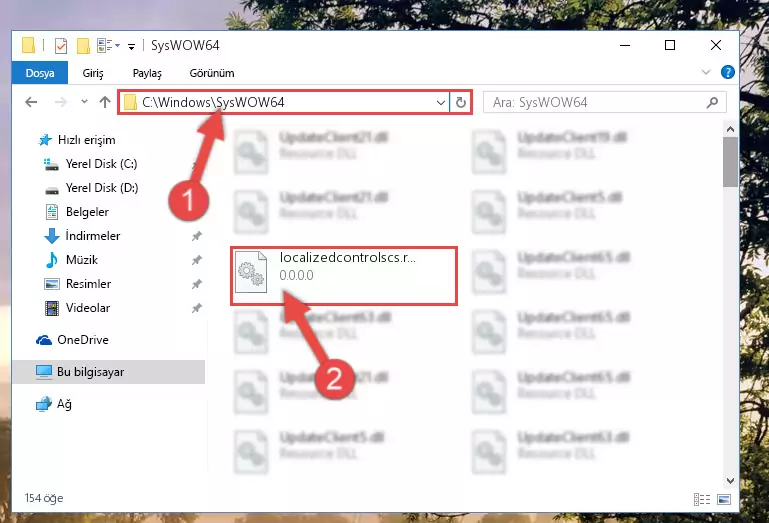Select Bu bilgisayar in navigation pane
The height and width of the screenshot is (523, 769).
coord(108,372)
